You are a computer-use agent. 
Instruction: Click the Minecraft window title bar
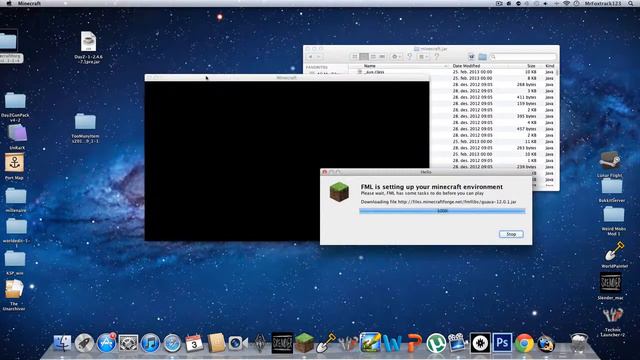point(287,78)
